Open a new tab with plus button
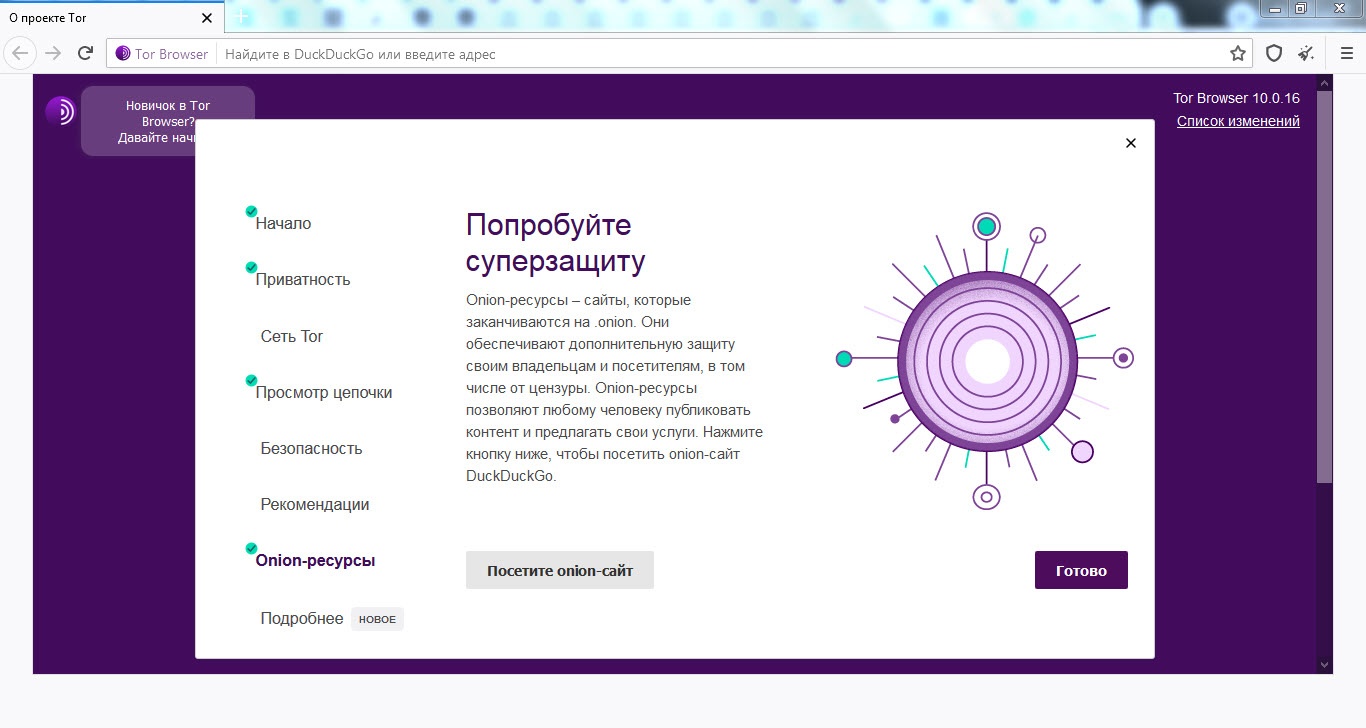Image resolution: width=1366 pixels, height=728 pixels. tap(240, 18)
